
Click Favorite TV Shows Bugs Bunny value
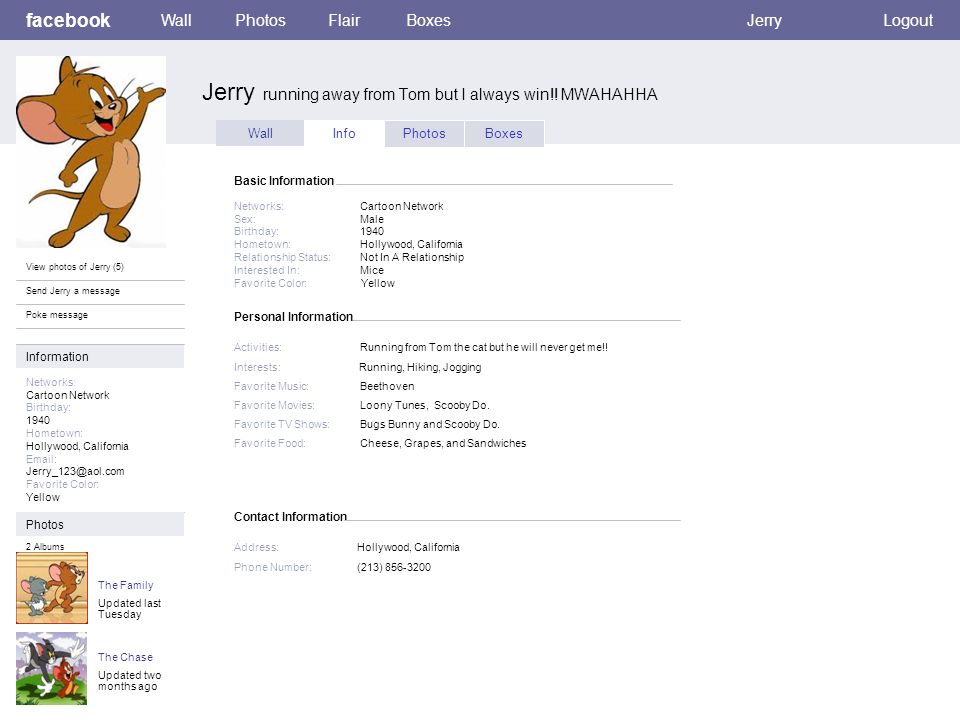(430, 424)
